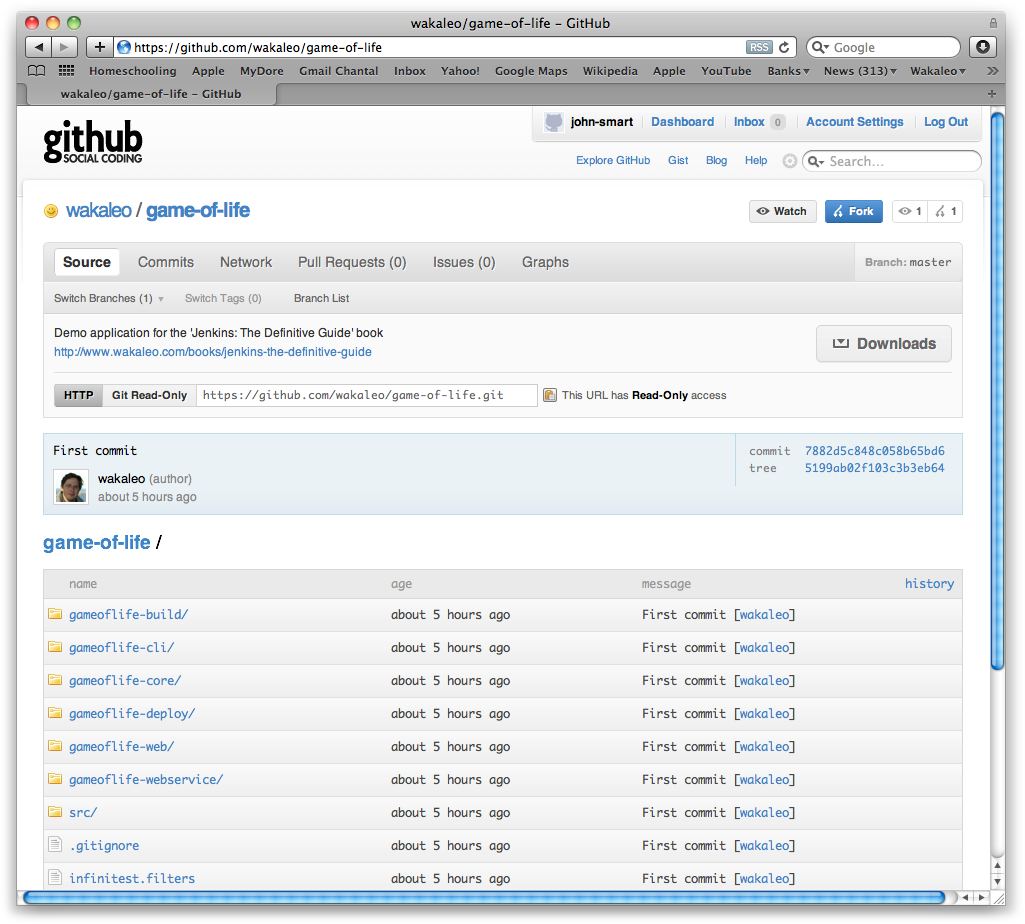Expand the Switch Branches dropdown
This screenshot has height=924, width=1025.
[x=109, y=298]
